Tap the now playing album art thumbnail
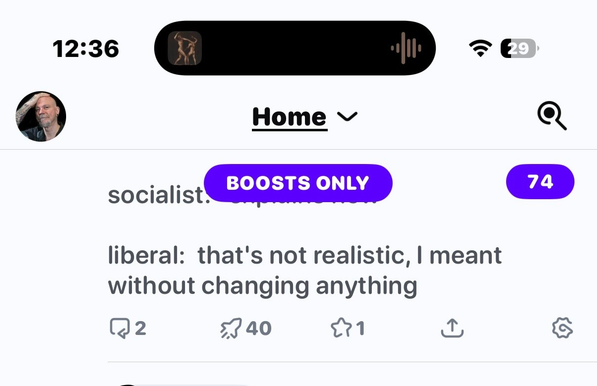 click(x=185, y=48)
